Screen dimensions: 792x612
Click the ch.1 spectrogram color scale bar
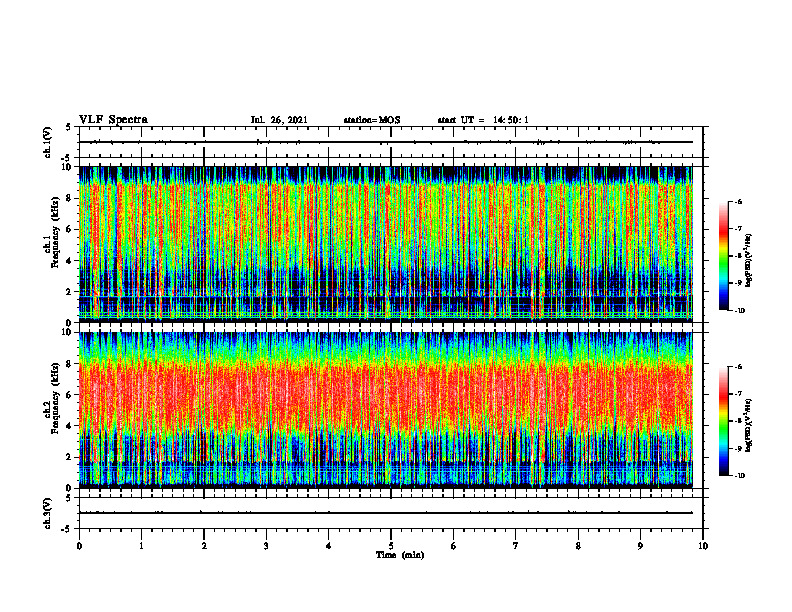point(723,256)
